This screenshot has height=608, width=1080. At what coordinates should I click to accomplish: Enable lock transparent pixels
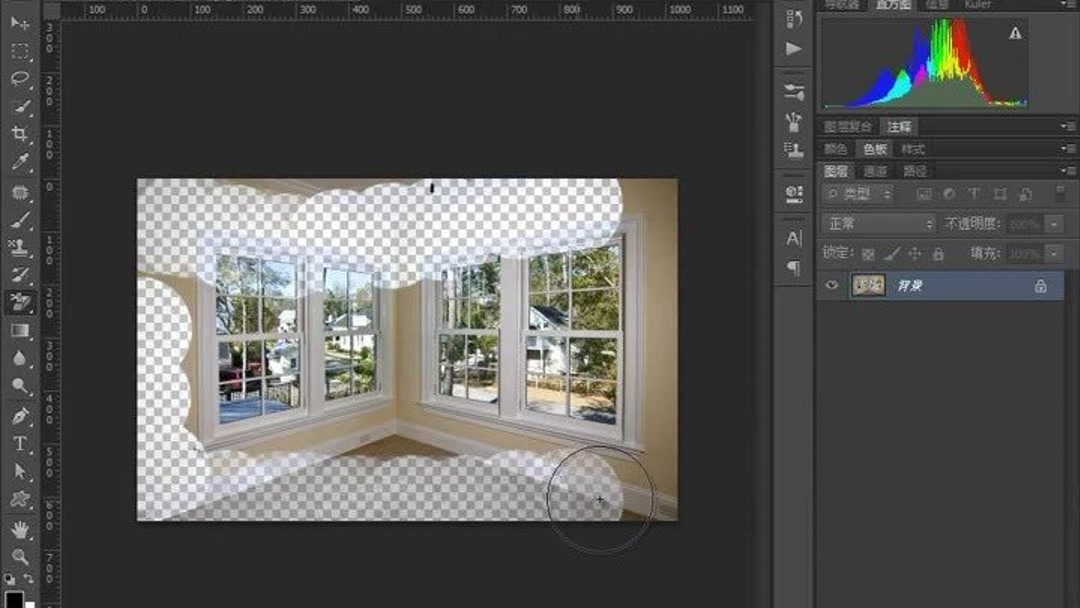click(x=868, y=253)
